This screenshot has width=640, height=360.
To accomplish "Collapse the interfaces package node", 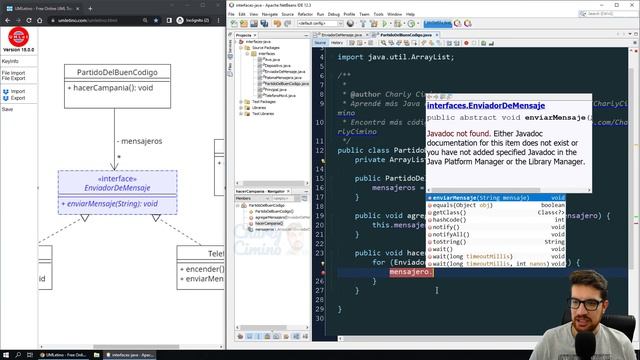I will click(247, 54).
